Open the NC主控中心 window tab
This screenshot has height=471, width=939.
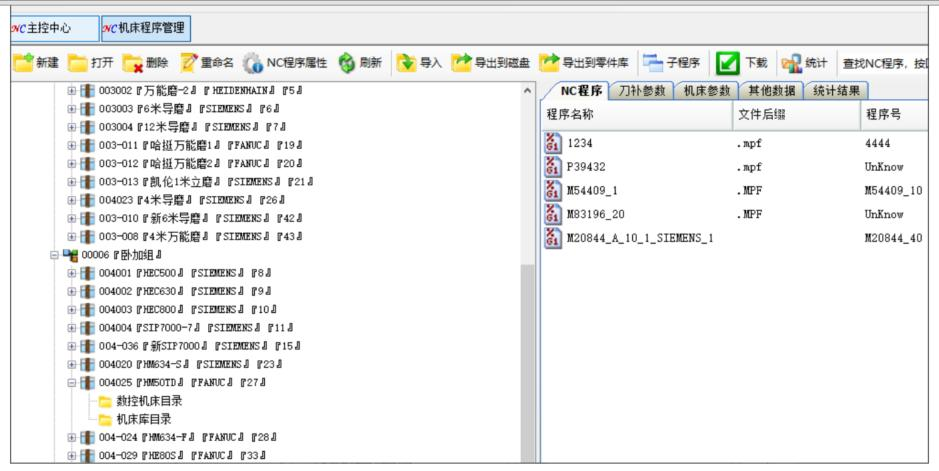(x=49, y=28)
